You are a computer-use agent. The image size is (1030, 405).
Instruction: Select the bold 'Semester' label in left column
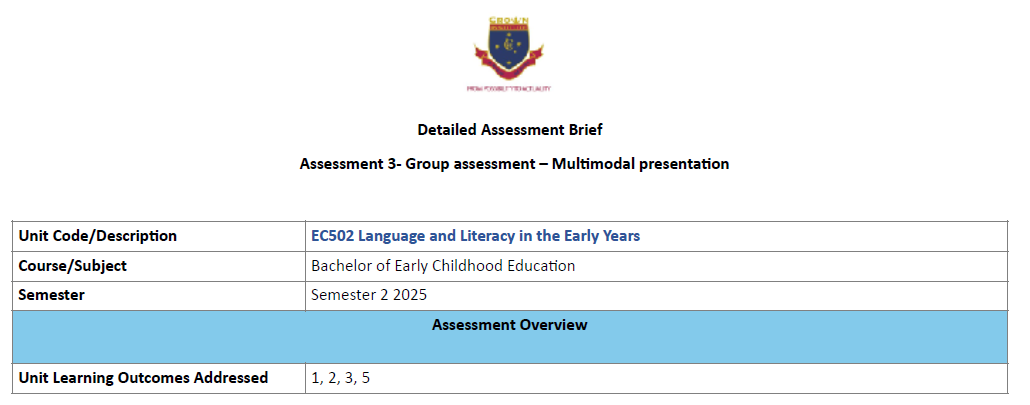click(52, 295)
